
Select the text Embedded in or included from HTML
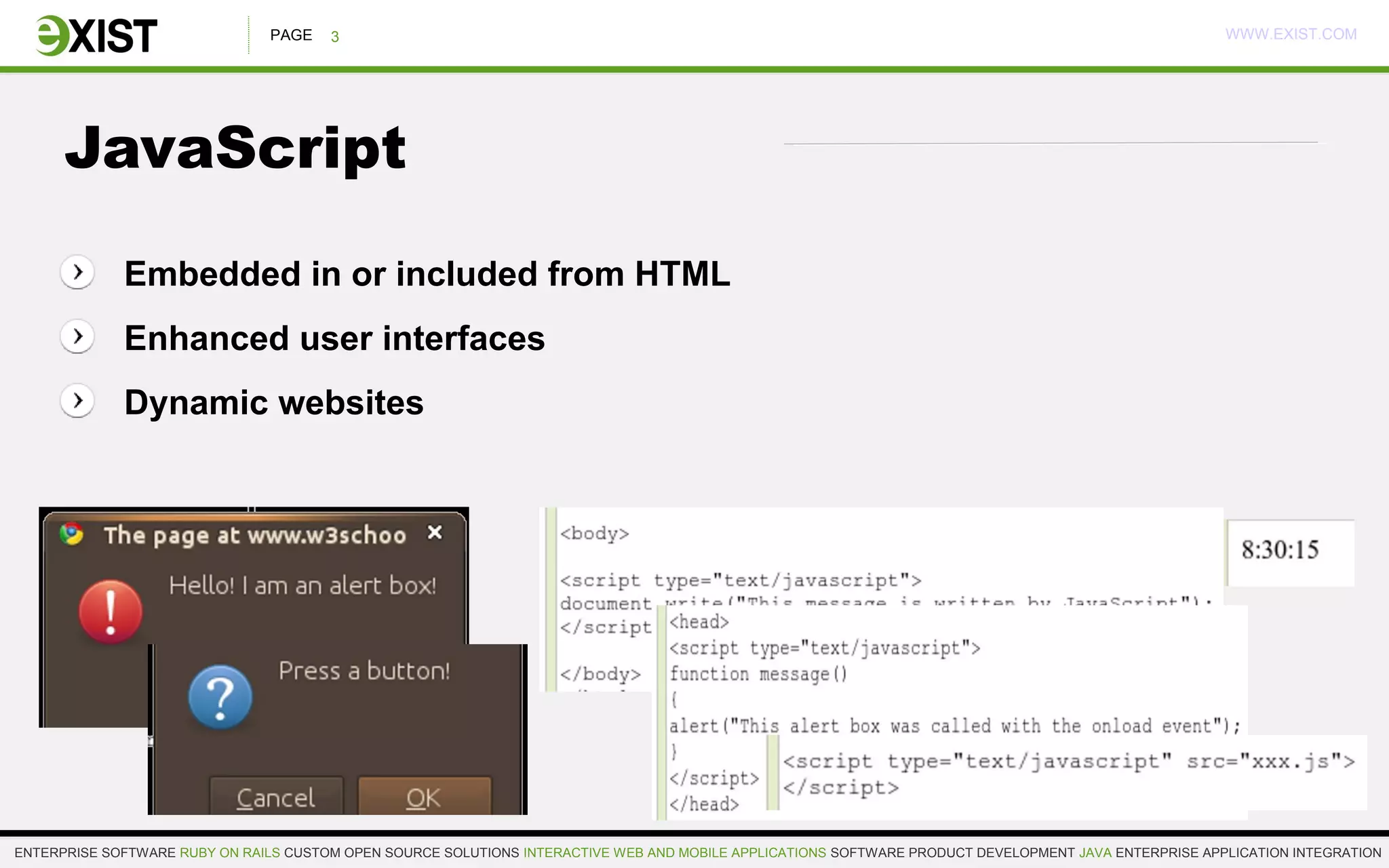(427, 274)
